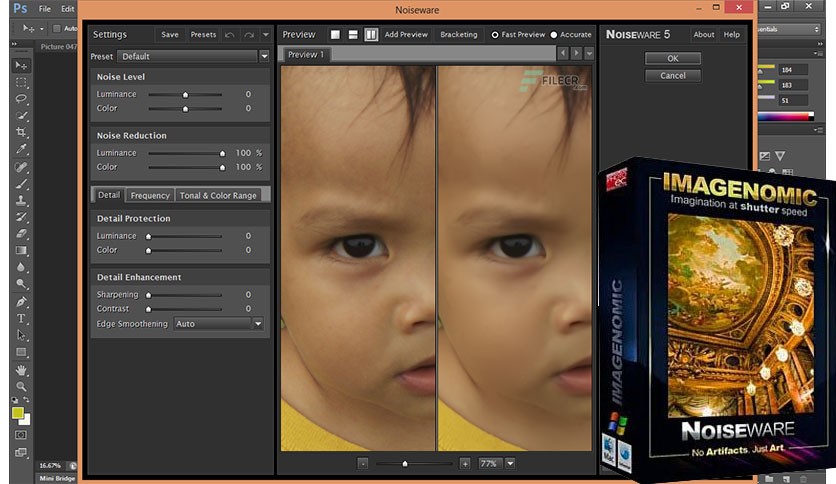Switch to the Detail tab
This screenshot has width=836, height=484.
pyautogui.click(x=109, y=195)
